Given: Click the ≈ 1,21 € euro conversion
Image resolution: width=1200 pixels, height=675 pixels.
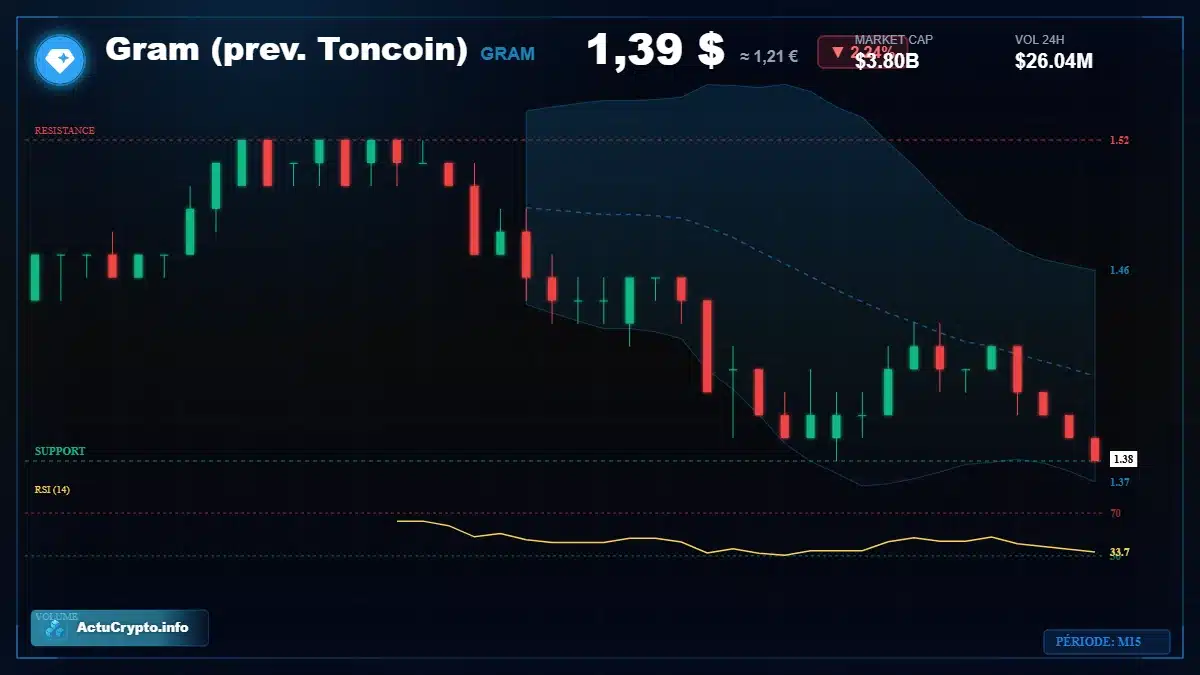Looking at the screenshot, I should coord(769,56).
